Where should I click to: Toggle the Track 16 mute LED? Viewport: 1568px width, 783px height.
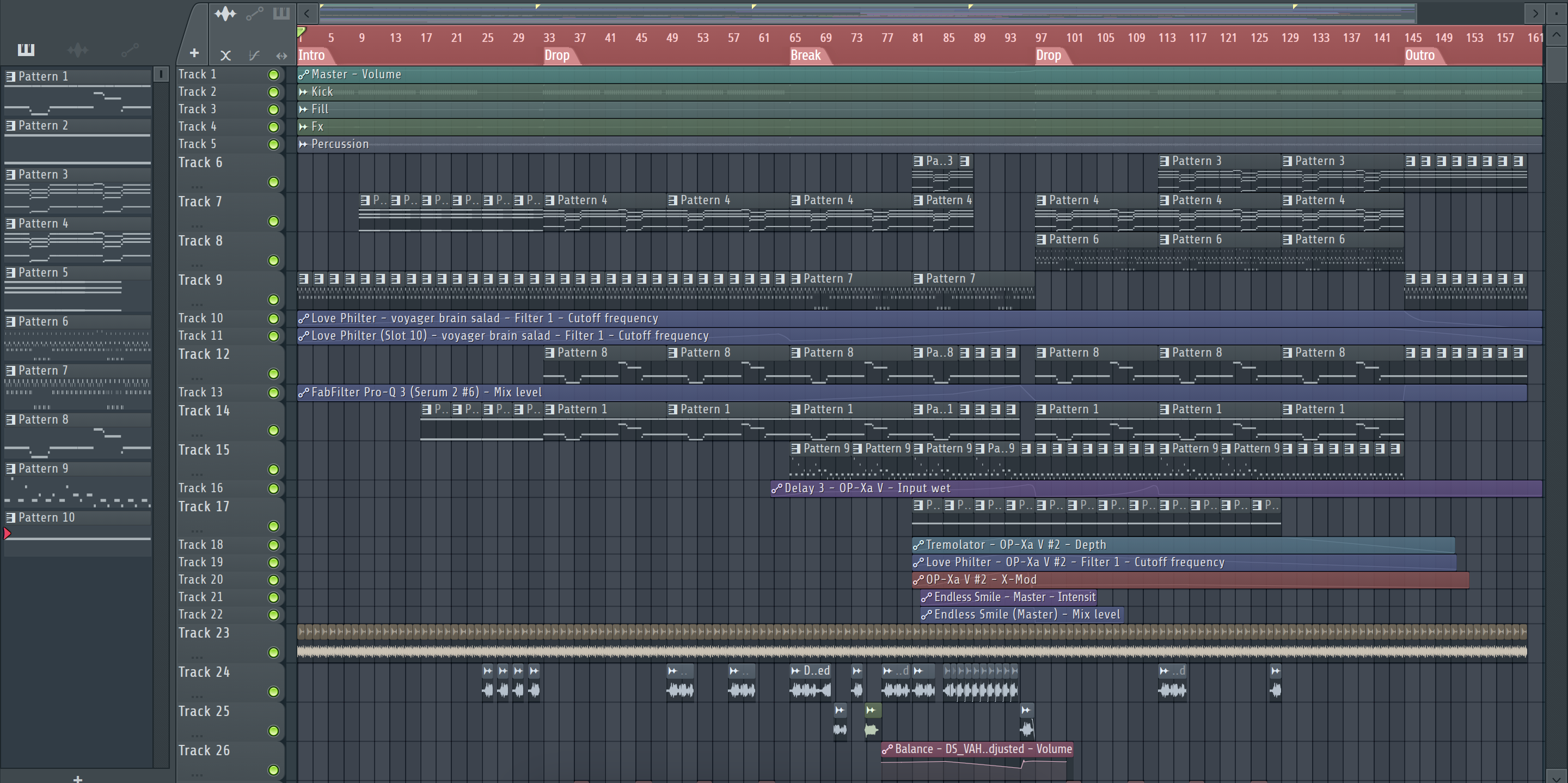pos(273,489)
